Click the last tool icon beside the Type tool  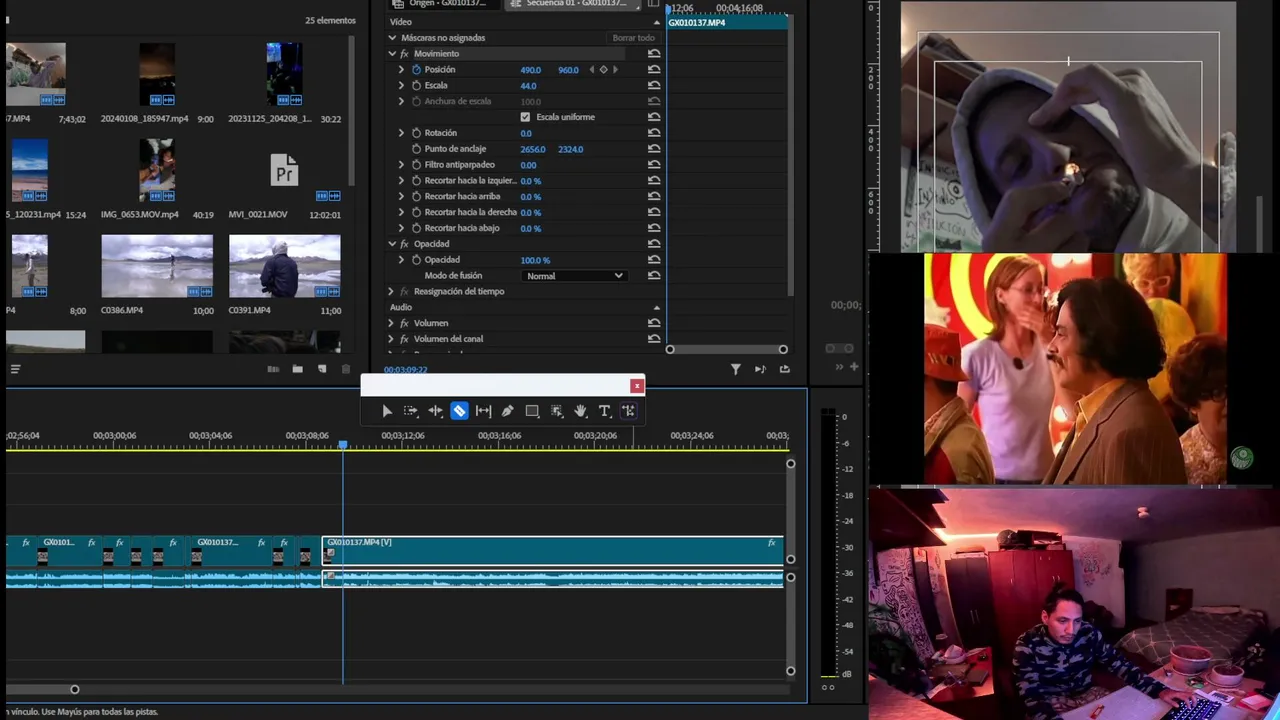coord(628,411)
